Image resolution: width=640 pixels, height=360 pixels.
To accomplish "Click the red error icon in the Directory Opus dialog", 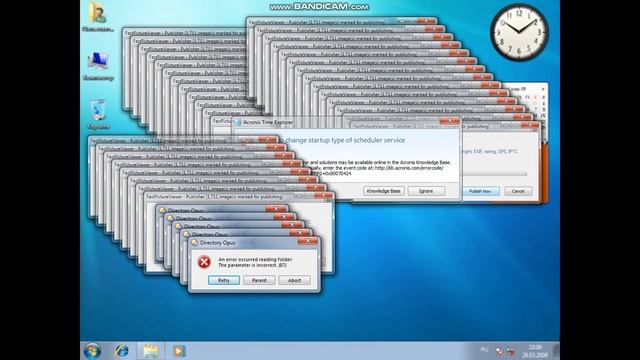I will (204, 262).
